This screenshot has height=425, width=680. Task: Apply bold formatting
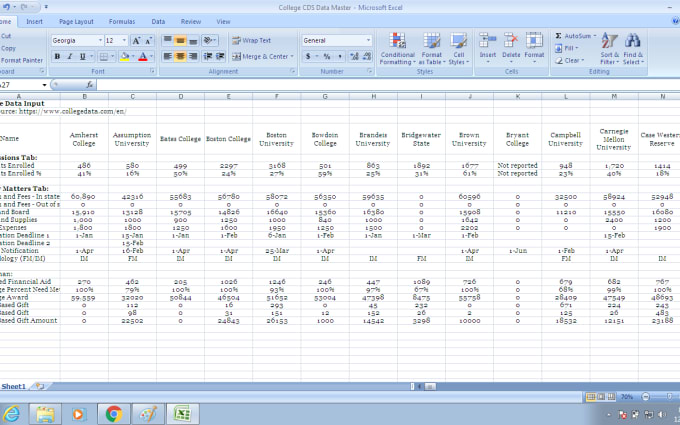click(57, 56)
